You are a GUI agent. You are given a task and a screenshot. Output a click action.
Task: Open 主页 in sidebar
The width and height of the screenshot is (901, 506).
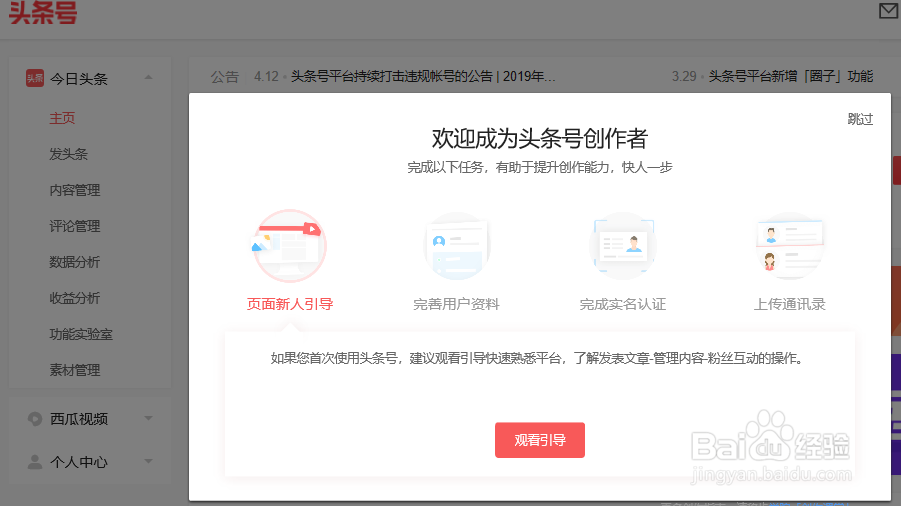pyautogui.click(x=62, y=118)
